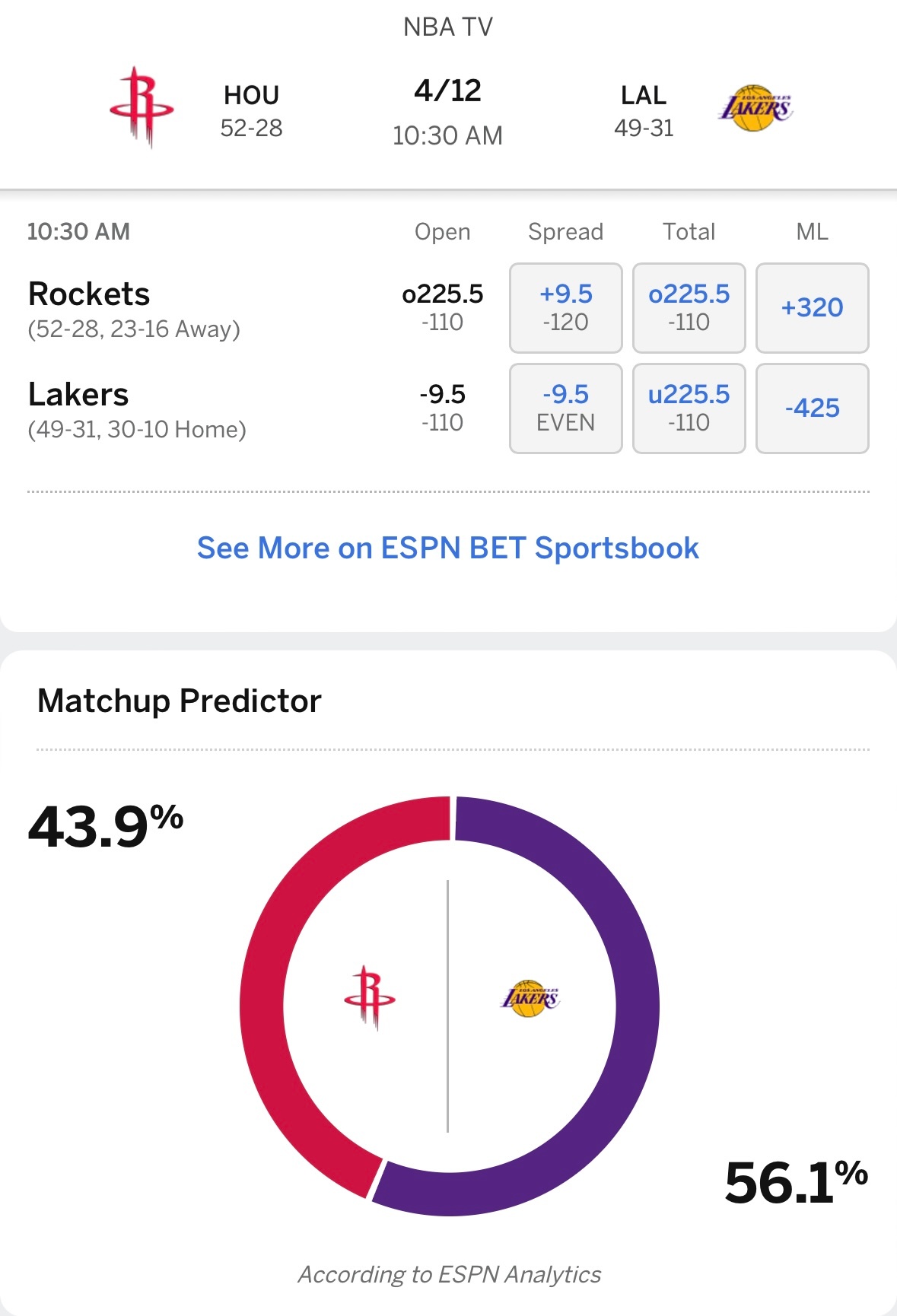
Task: Tap the 4/12 game date
Action: point(448,91)
